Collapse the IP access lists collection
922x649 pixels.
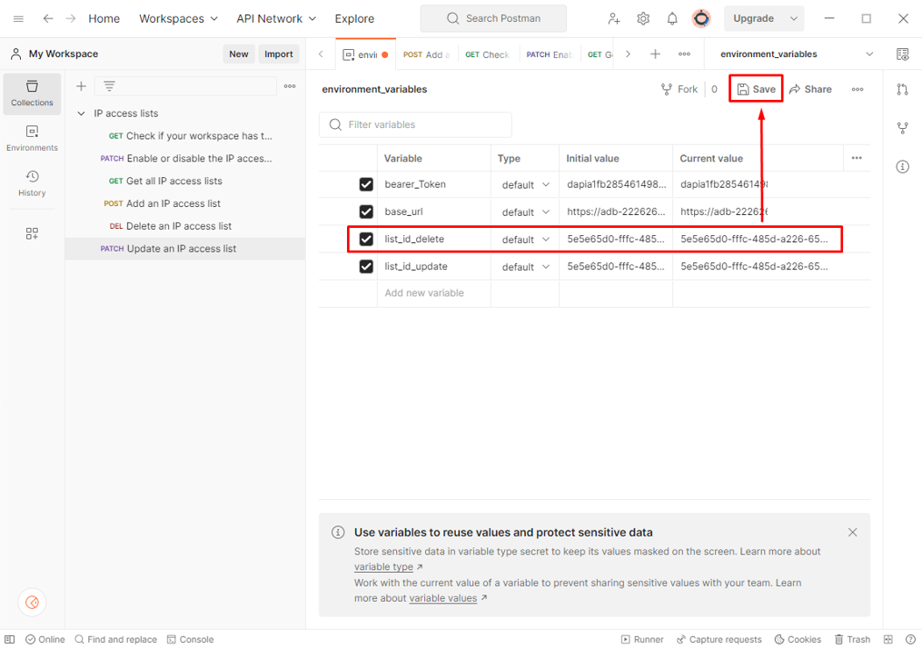(x=81, y=114)
